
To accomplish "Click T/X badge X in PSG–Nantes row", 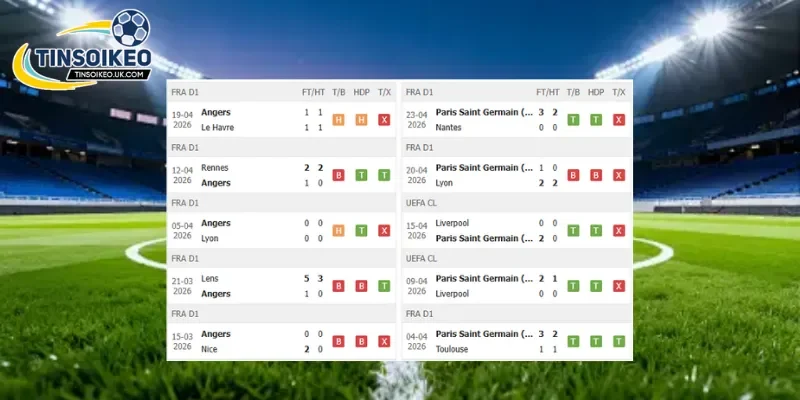I will pos(619,120).
